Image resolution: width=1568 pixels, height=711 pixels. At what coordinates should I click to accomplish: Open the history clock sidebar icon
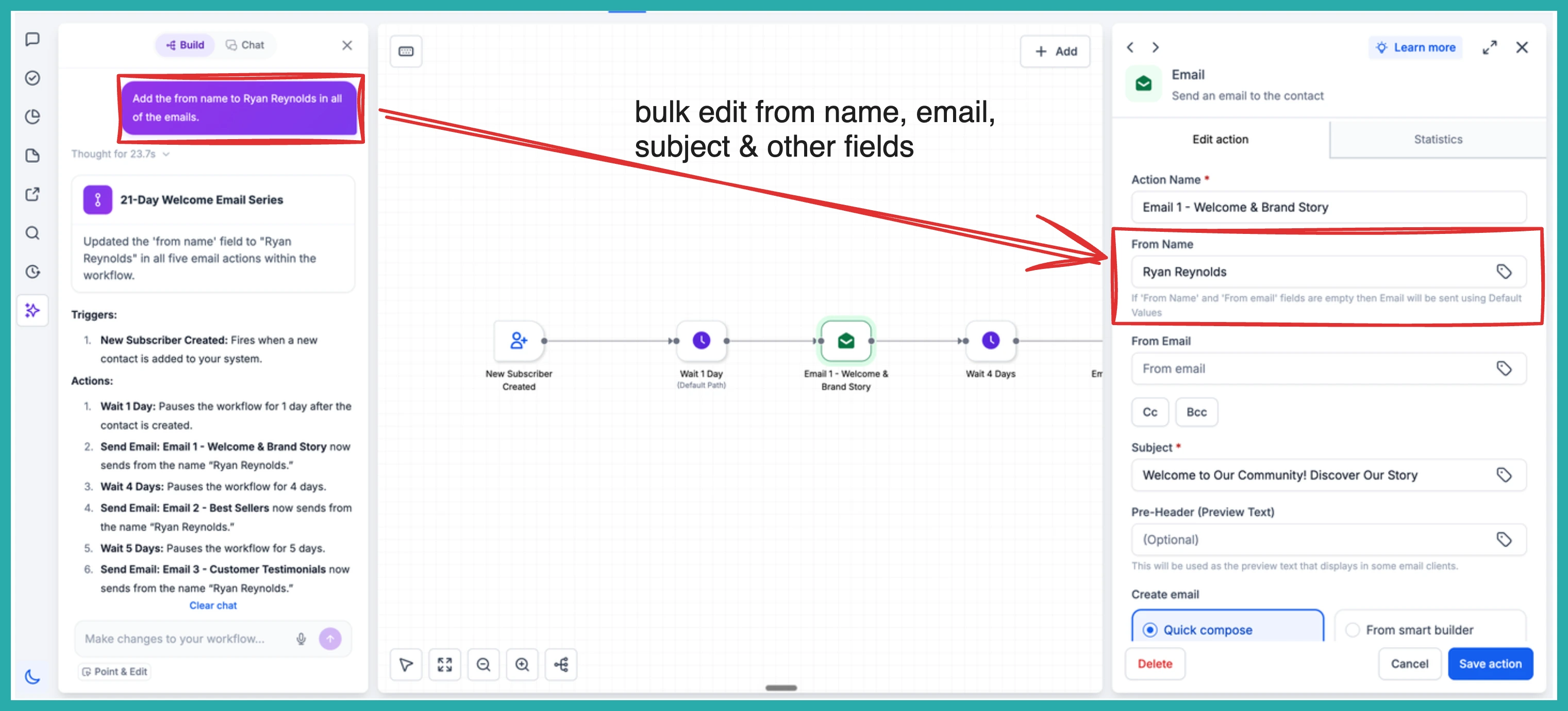pyautogui.click(x=33, y=272)
